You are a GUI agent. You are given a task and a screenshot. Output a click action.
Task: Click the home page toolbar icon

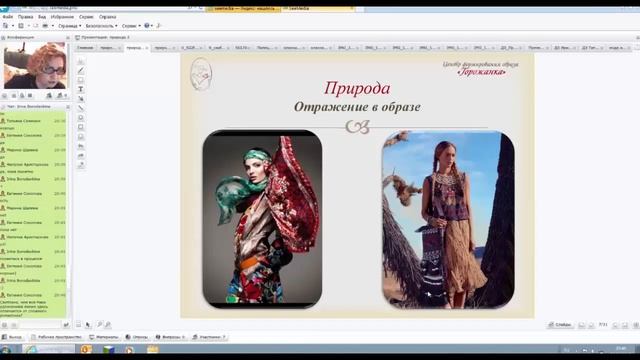[5, 26]
